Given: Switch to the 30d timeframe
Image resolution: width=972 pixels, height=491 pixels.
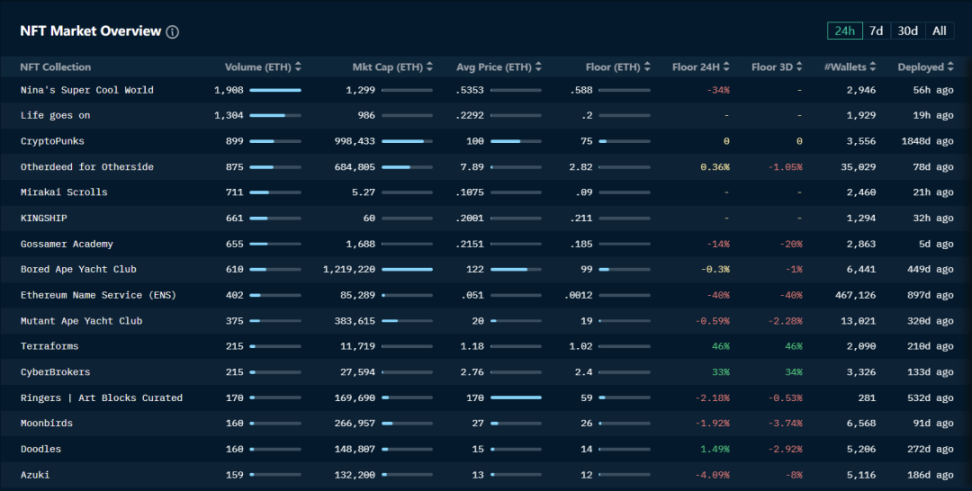Looking at the screenshot, I should tap(908, 31).
